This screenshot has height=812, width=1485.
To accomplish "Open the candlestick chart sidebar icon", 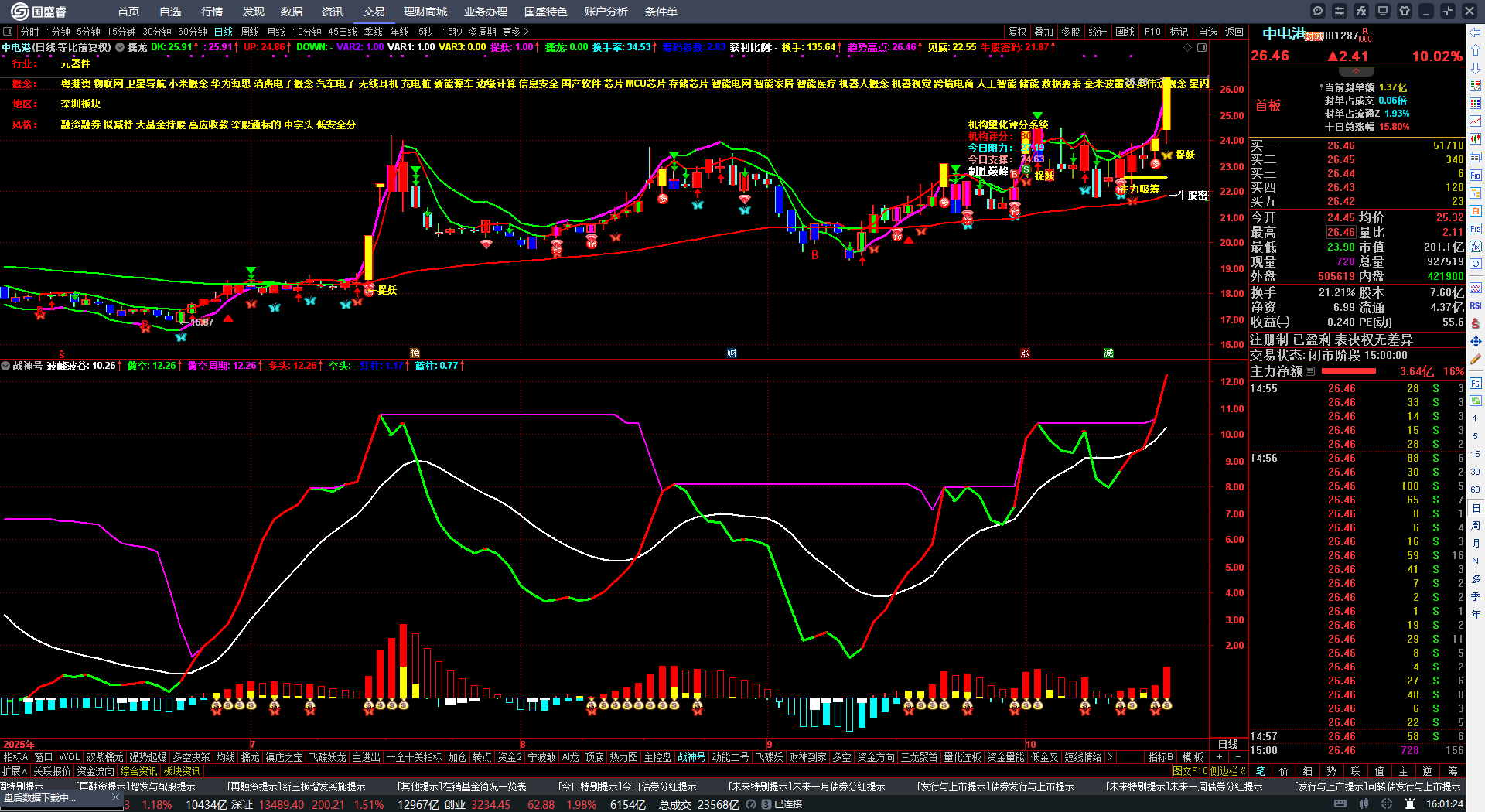I will pyautogui.click(x=1476, y=138).
